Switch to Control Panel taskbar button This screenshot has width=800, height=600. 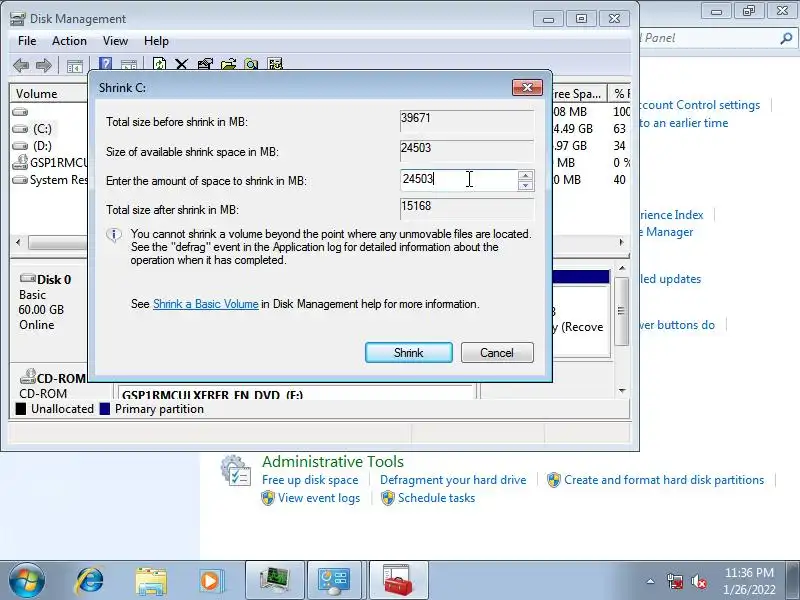[x=334, y=581]
